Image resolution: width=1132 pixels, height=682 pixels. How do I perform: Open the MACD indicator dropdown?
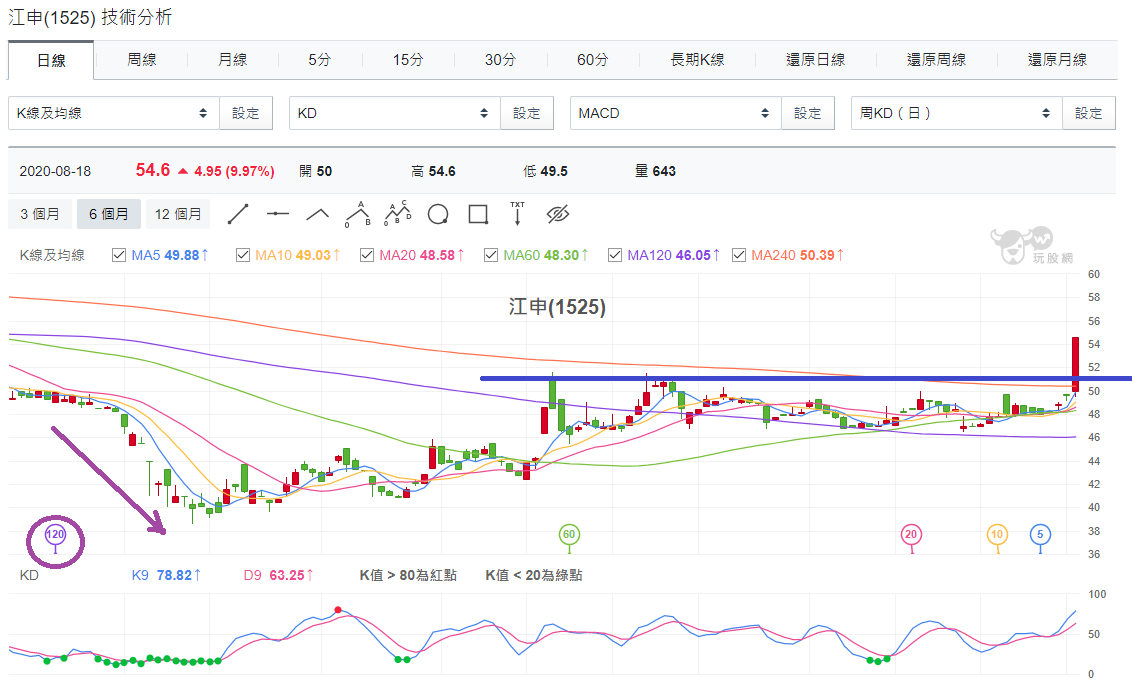pyautogui.click(x=675, y=113)
